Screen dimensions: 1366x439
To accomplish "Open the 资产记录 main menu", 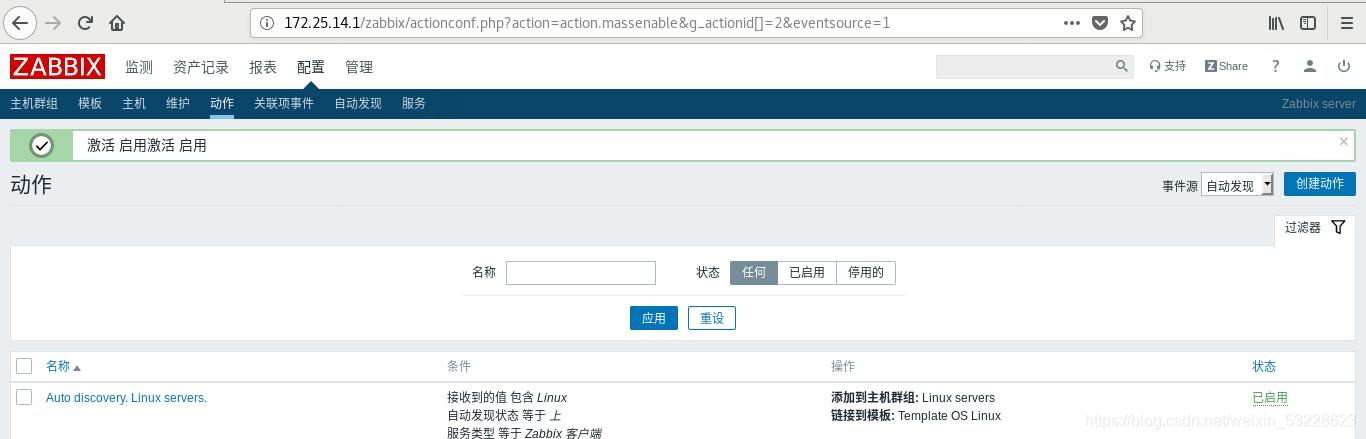I will [201, 67].
